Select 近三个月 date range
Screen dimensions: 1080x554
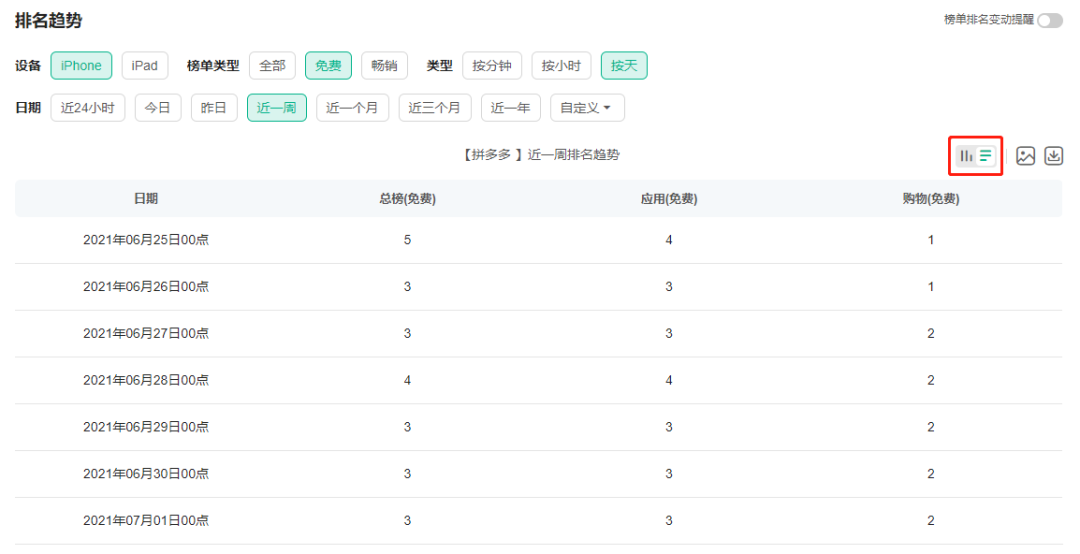tap(435, 107)
